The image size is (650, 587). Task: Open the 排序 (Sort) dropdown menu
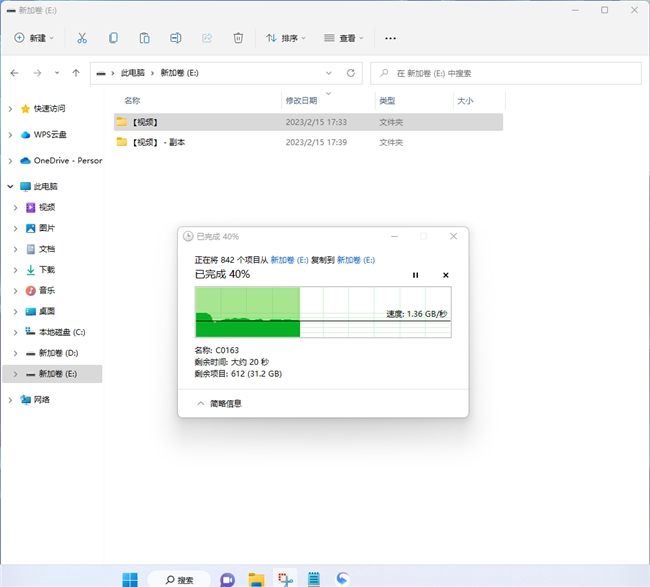click(x=286, y=38)
